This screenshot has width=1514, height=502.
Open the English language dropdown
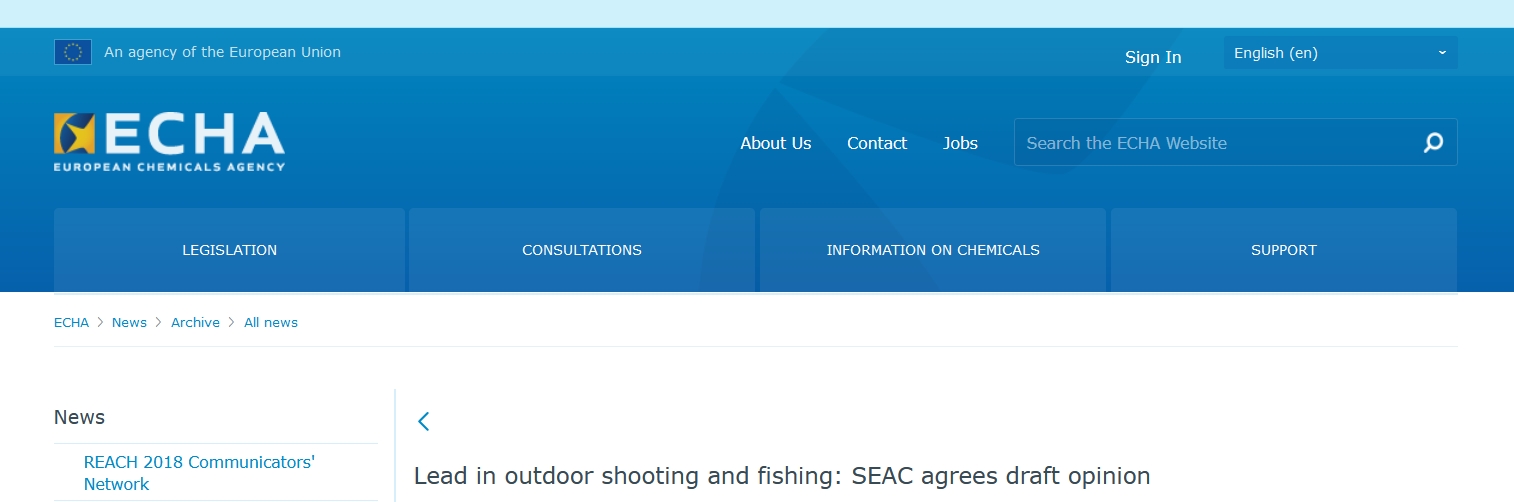coord(1340,53)
